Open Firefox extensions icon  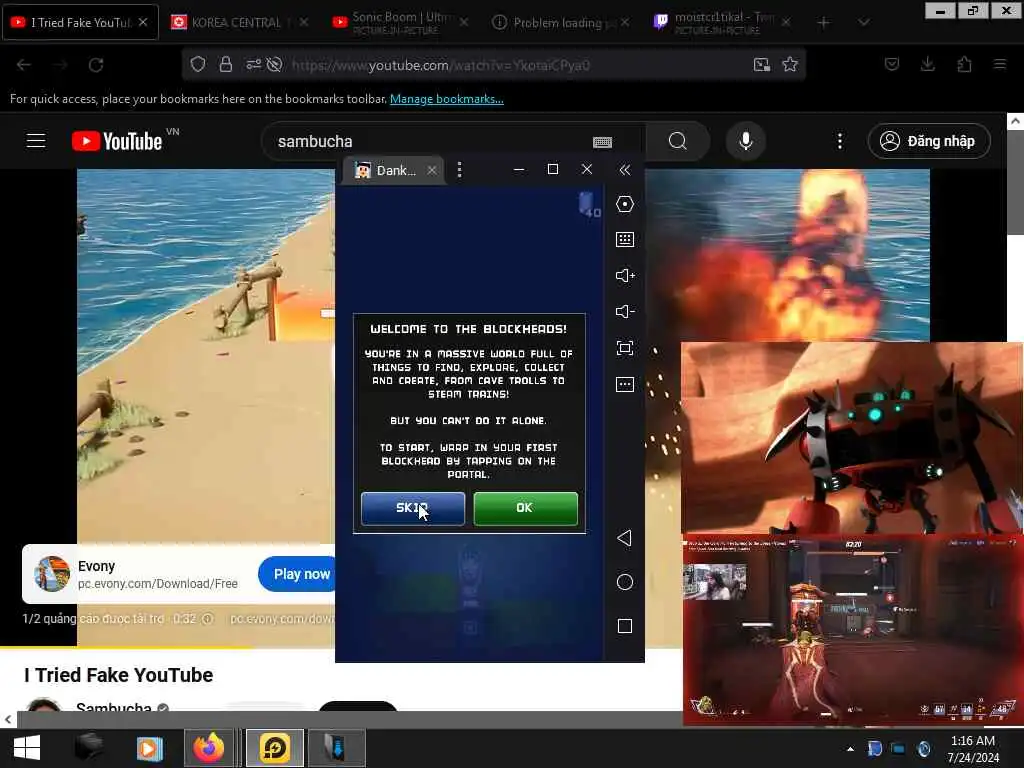click(x=965, y=64)
